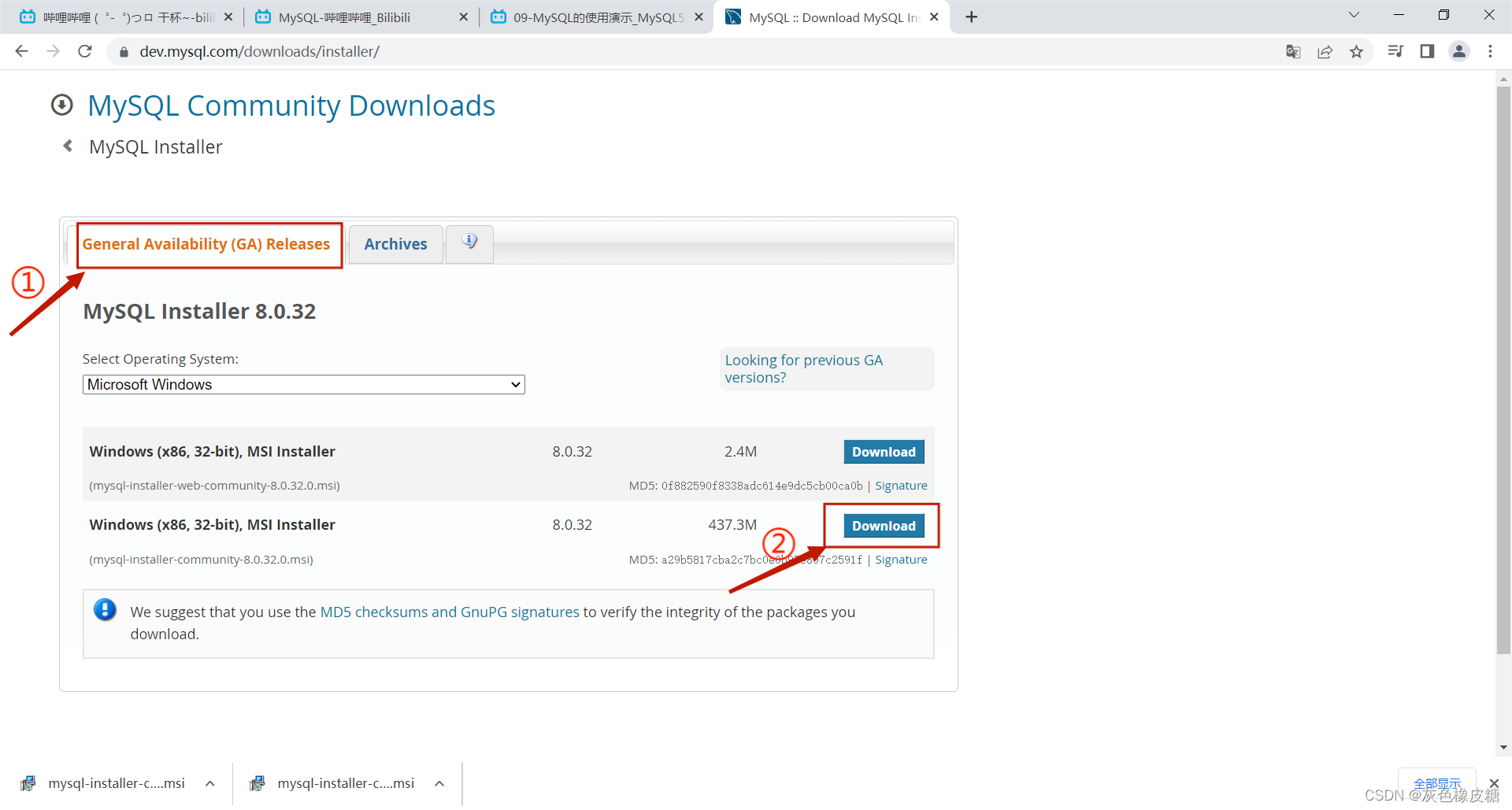Open the Chrome profile avatar
The image size is (1512, 810).
tap(1459, 51)
